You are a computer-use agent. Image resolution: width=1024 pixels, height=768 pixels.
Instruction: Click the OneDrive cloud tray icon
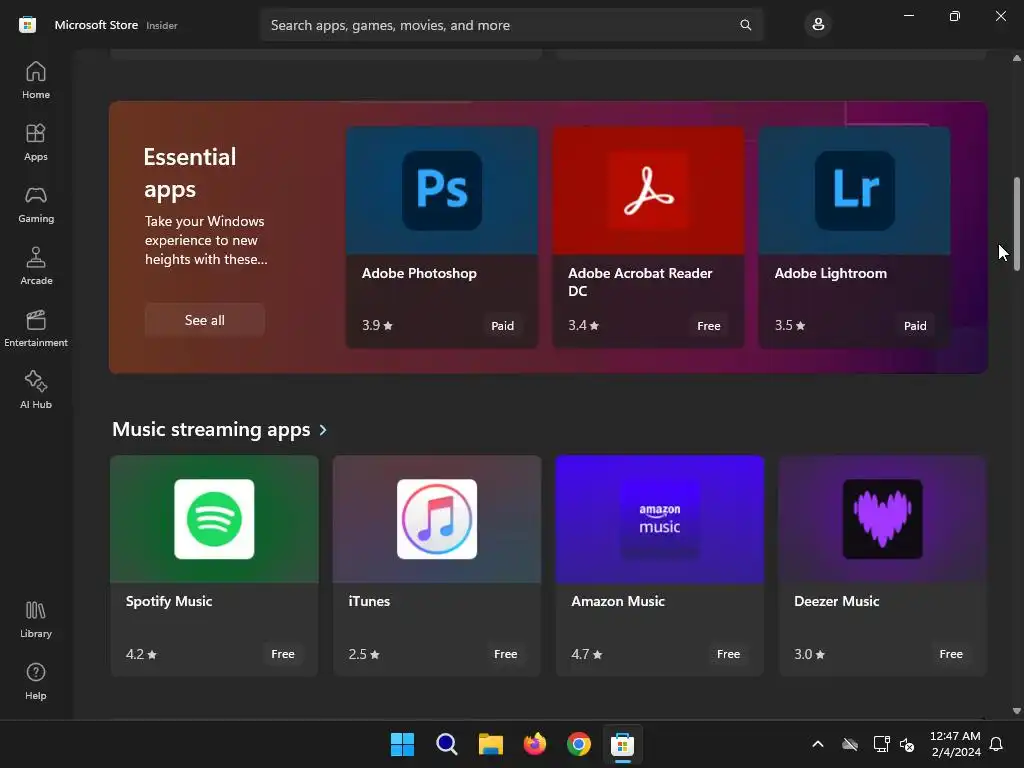tap(850, 744)
